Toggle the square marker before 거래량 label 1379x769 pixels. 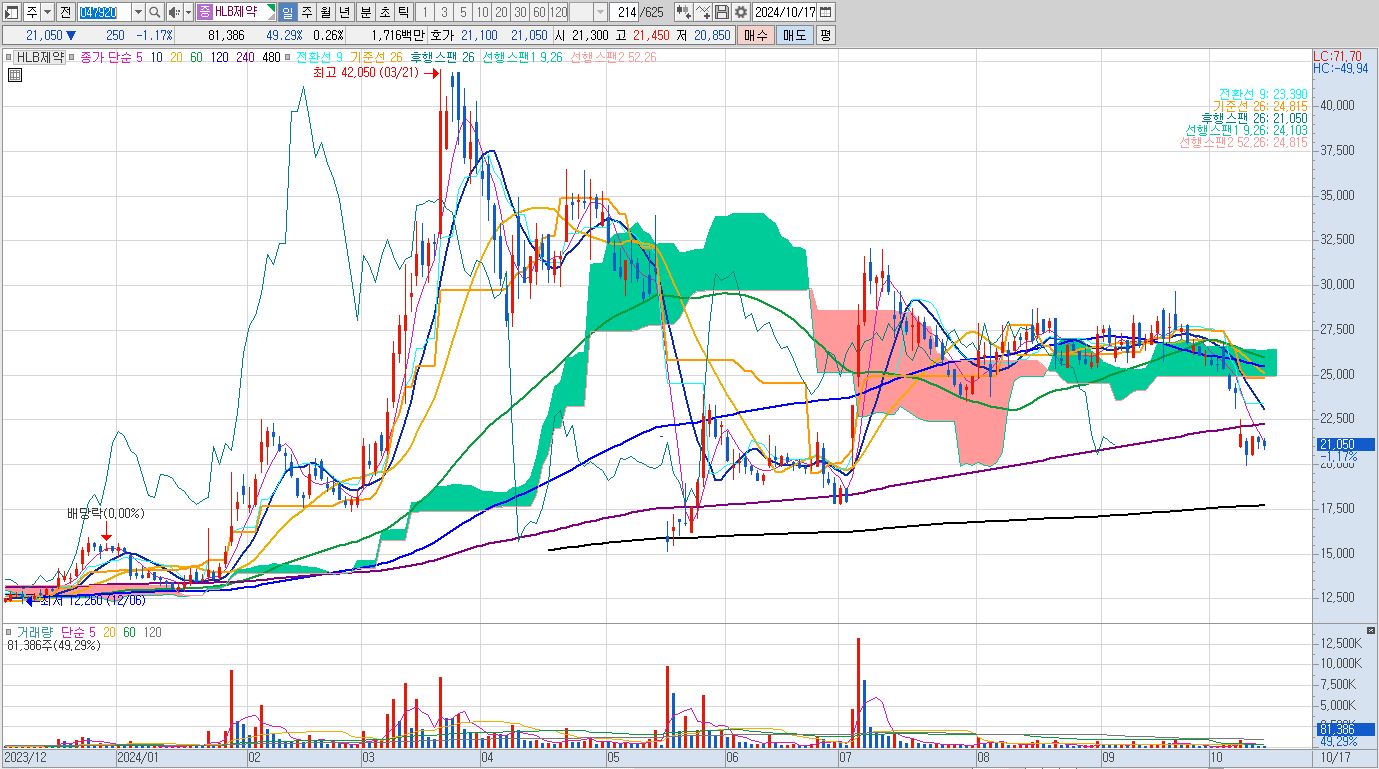click(x=9, y=633)
